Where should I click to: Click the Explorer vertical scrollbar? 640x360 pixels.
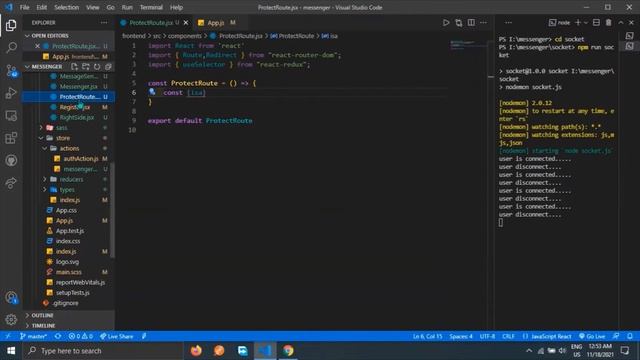[x=112, y=210]
